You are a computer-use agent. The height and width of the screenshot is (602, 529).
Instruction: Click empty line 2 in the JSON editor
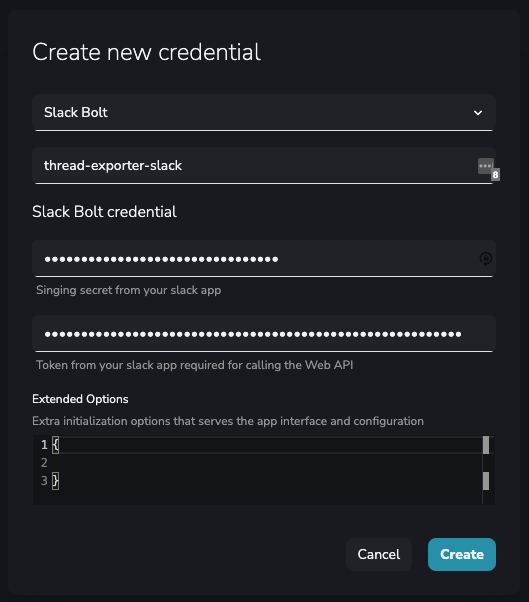[267, 463]
